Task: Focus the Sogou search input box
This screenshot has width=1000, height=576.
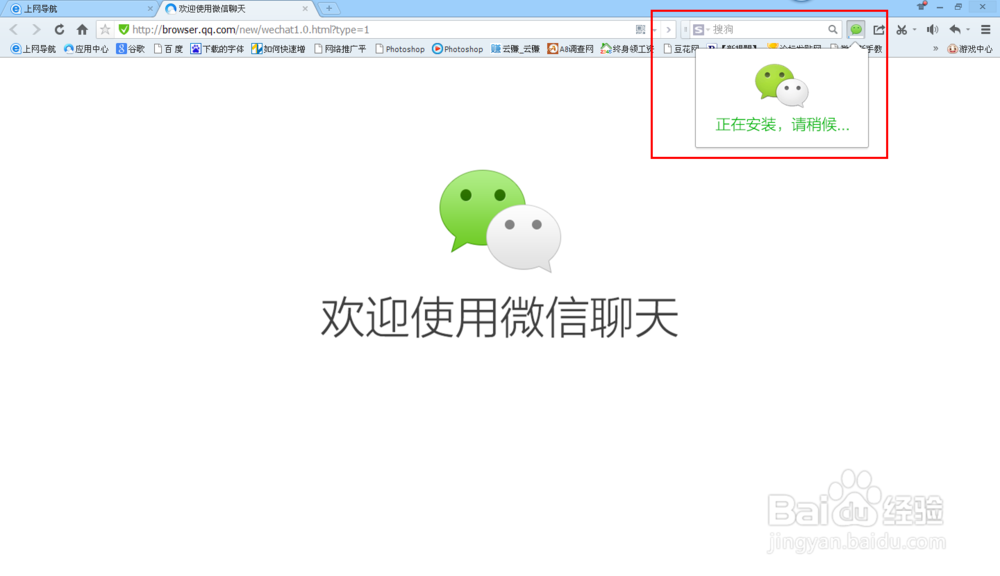Action: 768,29
